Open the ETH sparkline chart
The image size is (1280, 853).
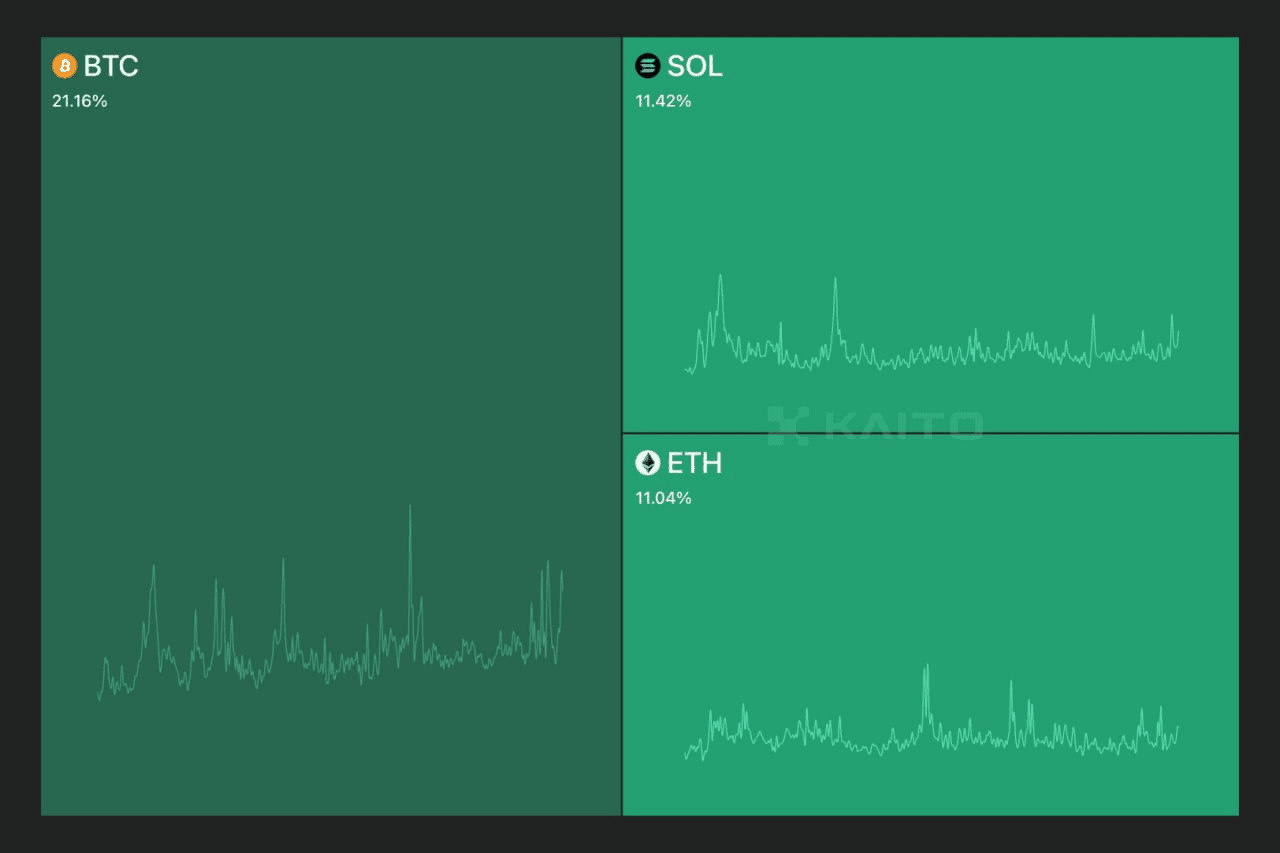[x=932, y=712]
